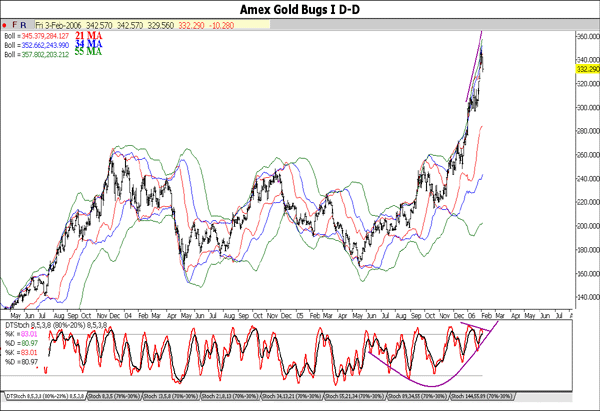
Task: Click the red 21 MA label
Action: (x=88, y=36)
